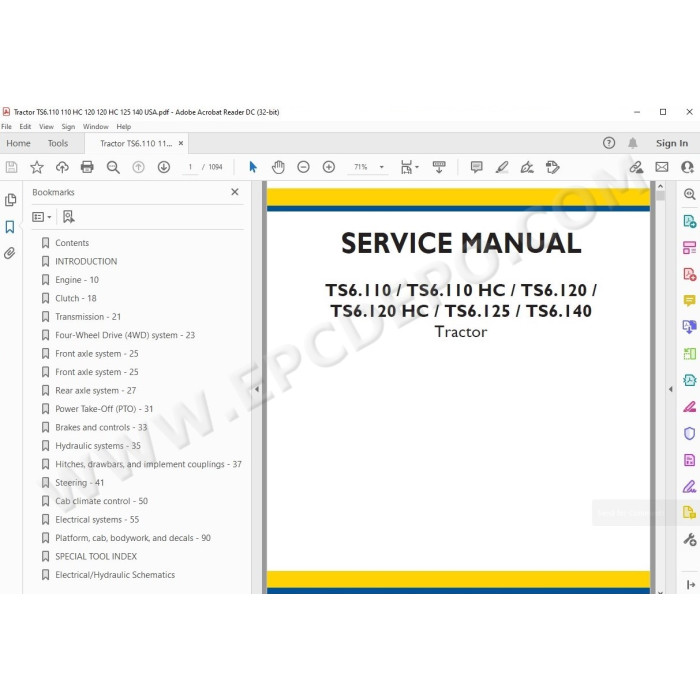
Task: Show Attachments paperclip panel
Action: pyautogui.click(x=10, y=253)
